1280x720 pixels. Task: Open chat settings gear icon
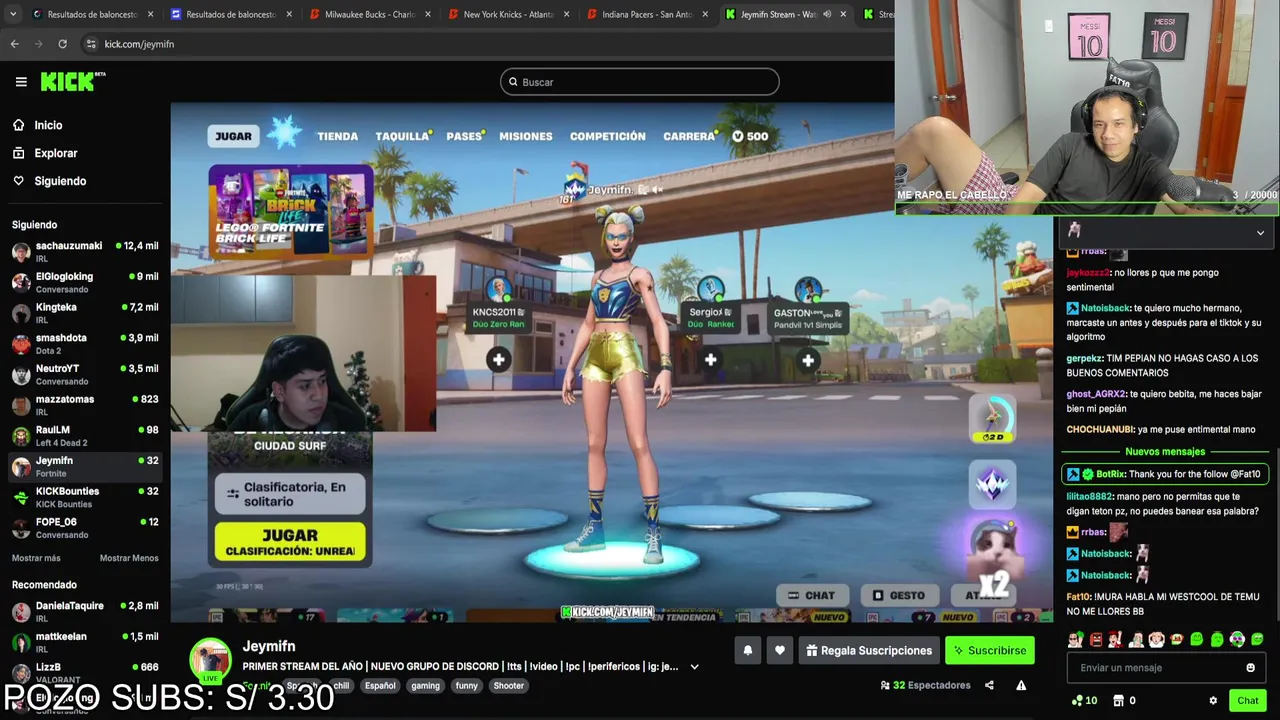1213,701
